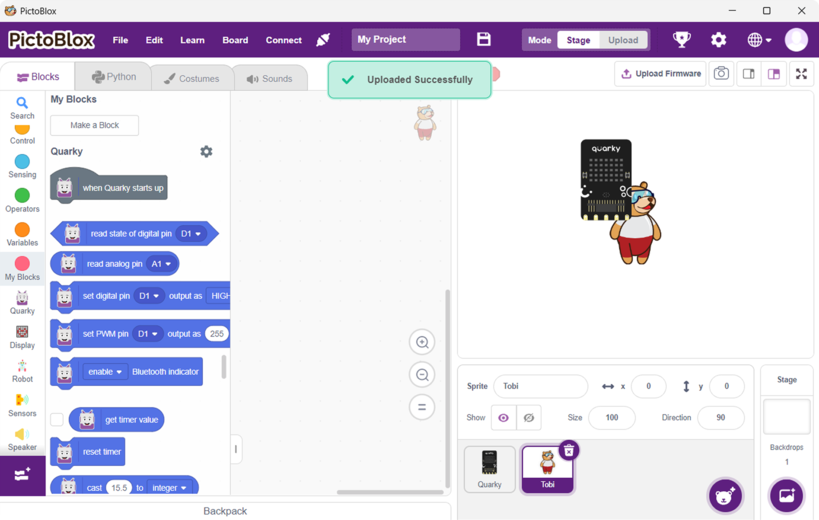The height and width of the screenshot is (520, 819).
Task: Take a stage snapshot with camera icon
Action: pyautogui.click(x=721, y=74)
